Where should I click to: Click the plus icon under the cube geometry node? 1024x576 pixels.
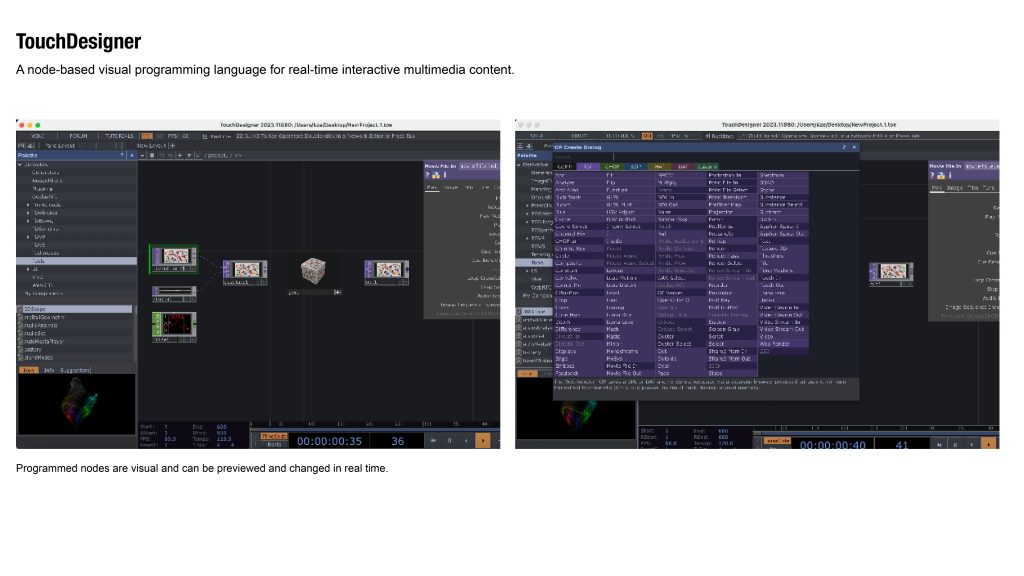pyautogui.click(x=338, y=292)
